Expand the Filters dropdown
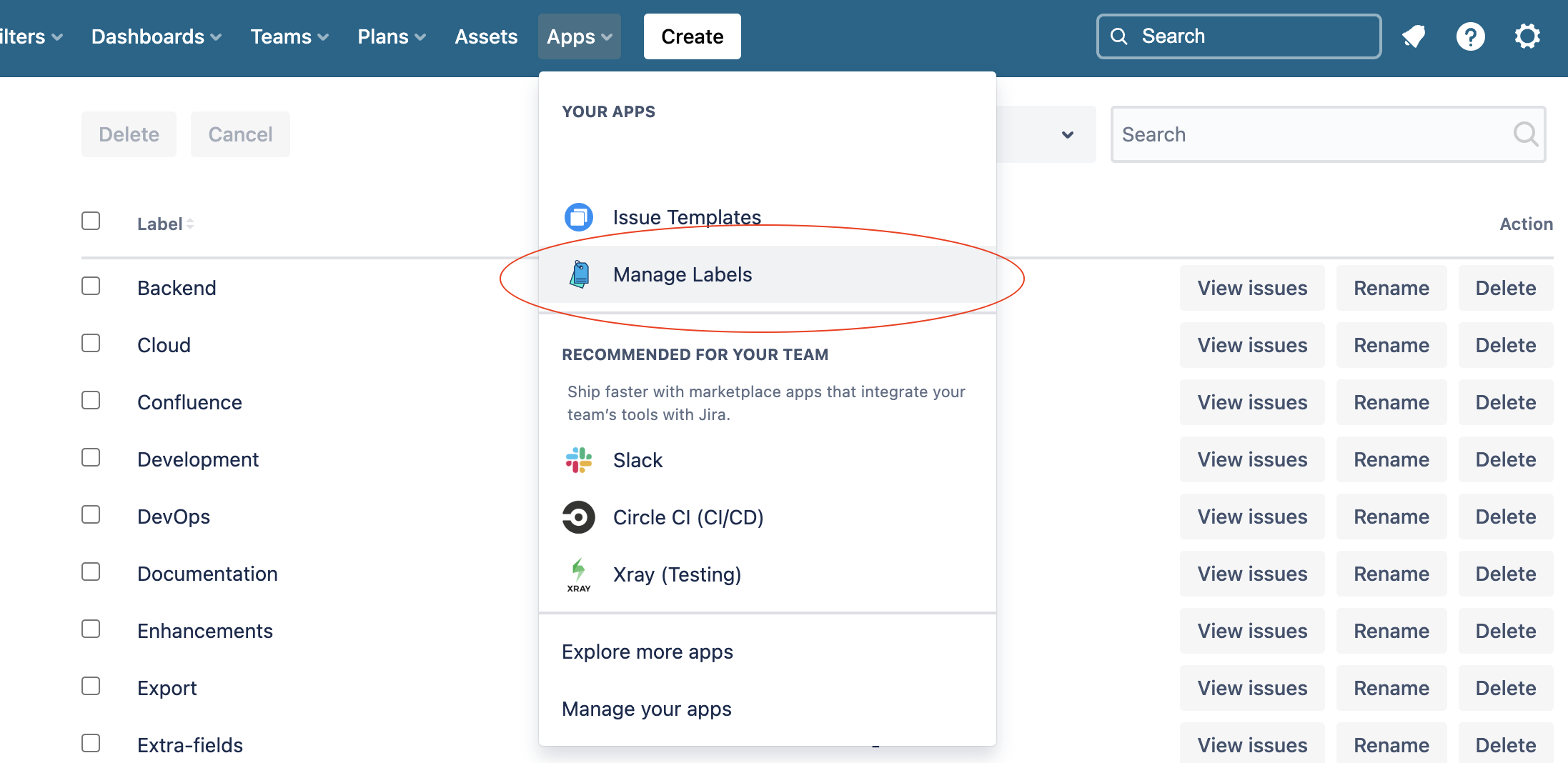 (30, 36)
